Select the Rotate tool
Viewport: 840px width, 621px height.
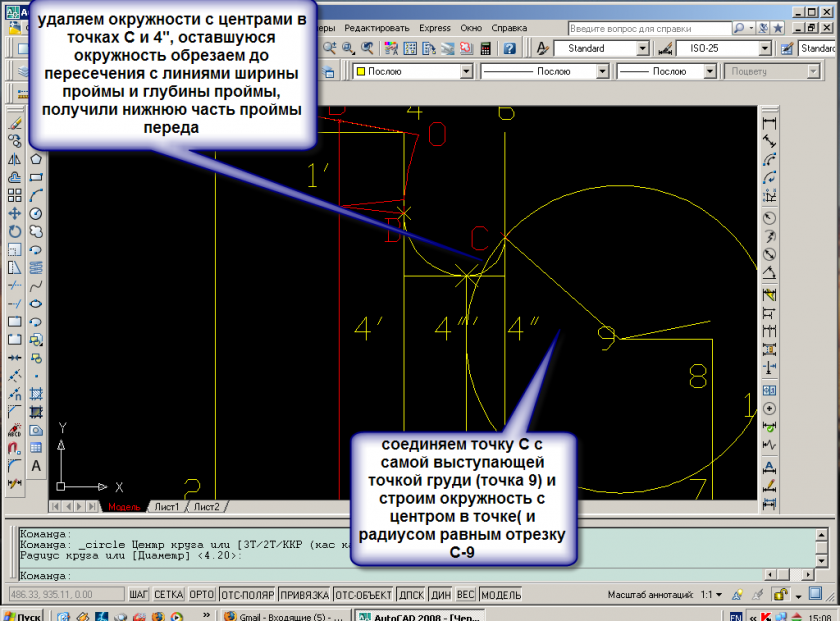pos(15,231)
